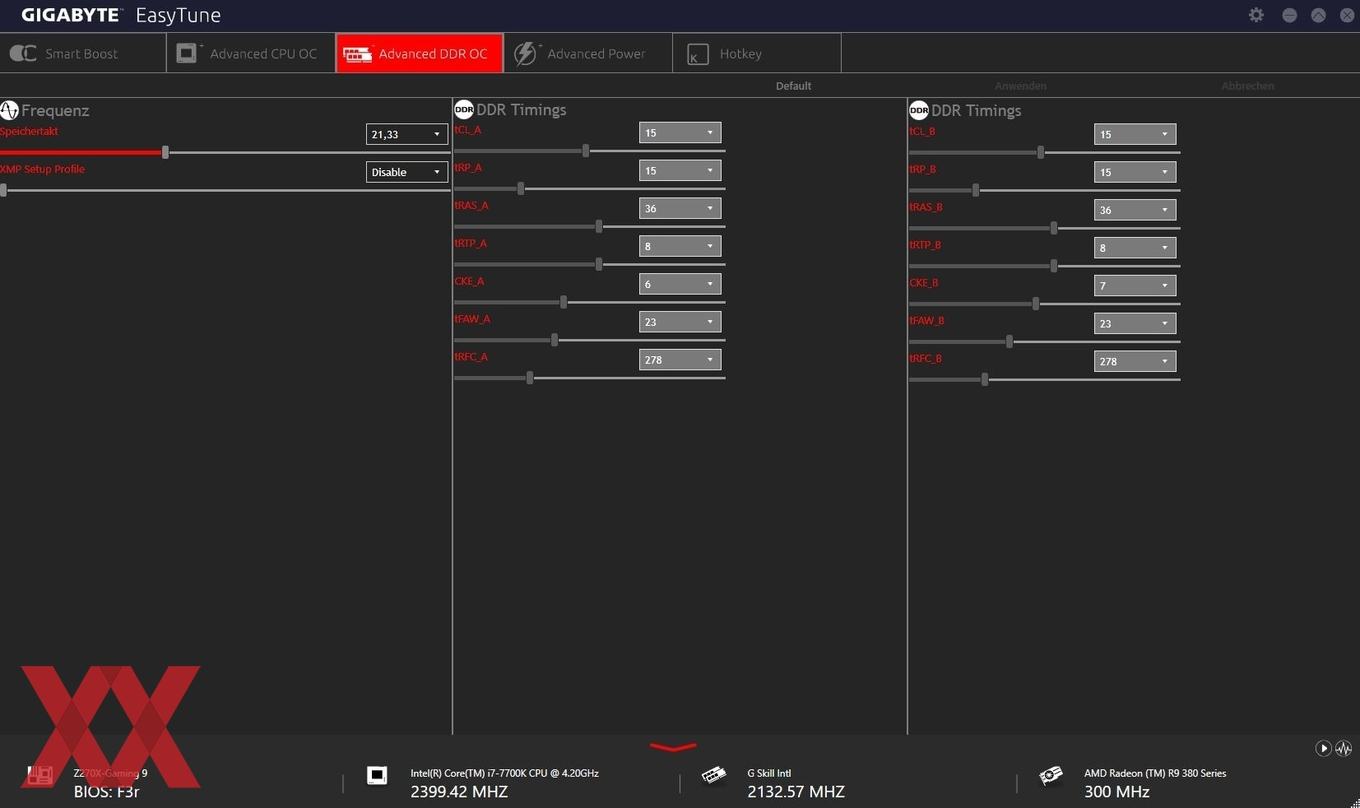Click the tRP_A slider handle
Screen dimensions: 1360x808
click(x=521, y=188)
